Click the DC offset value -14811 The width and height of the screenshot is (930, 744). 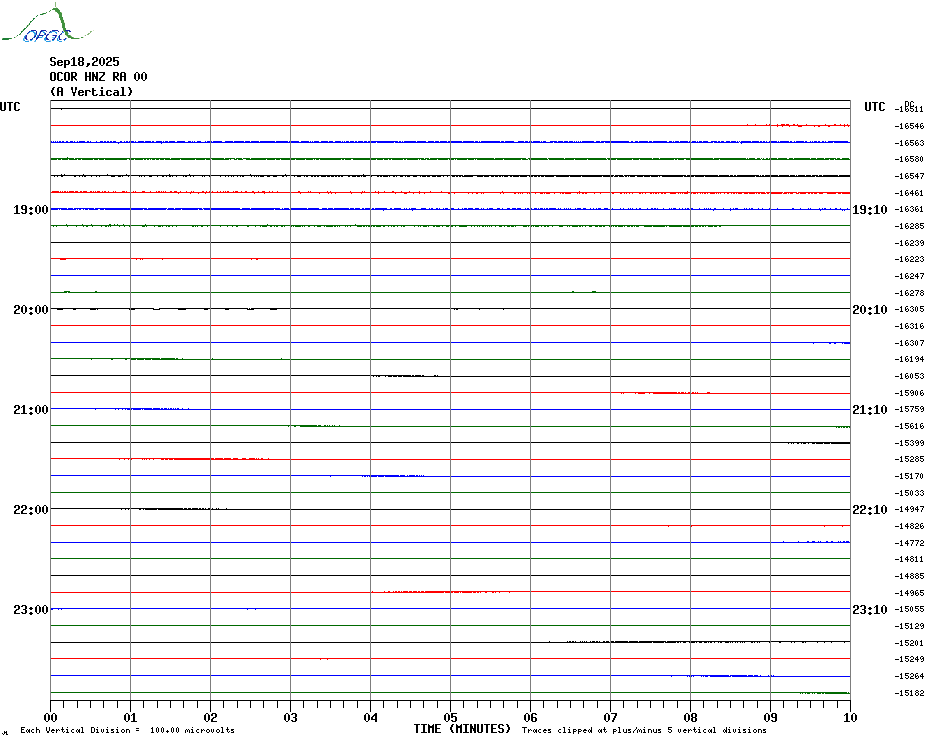click(909, 559)
